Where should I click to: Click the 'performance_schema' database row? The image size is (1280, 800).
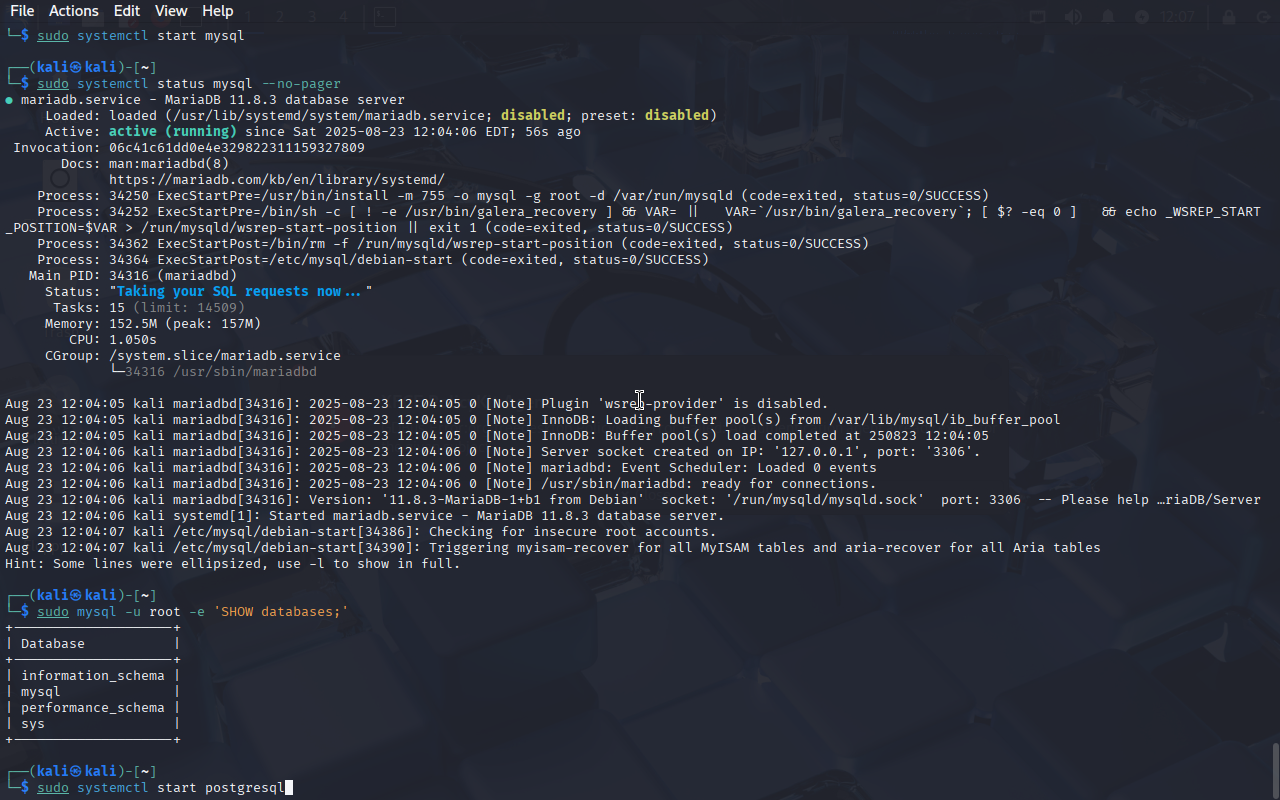point(93,708)
